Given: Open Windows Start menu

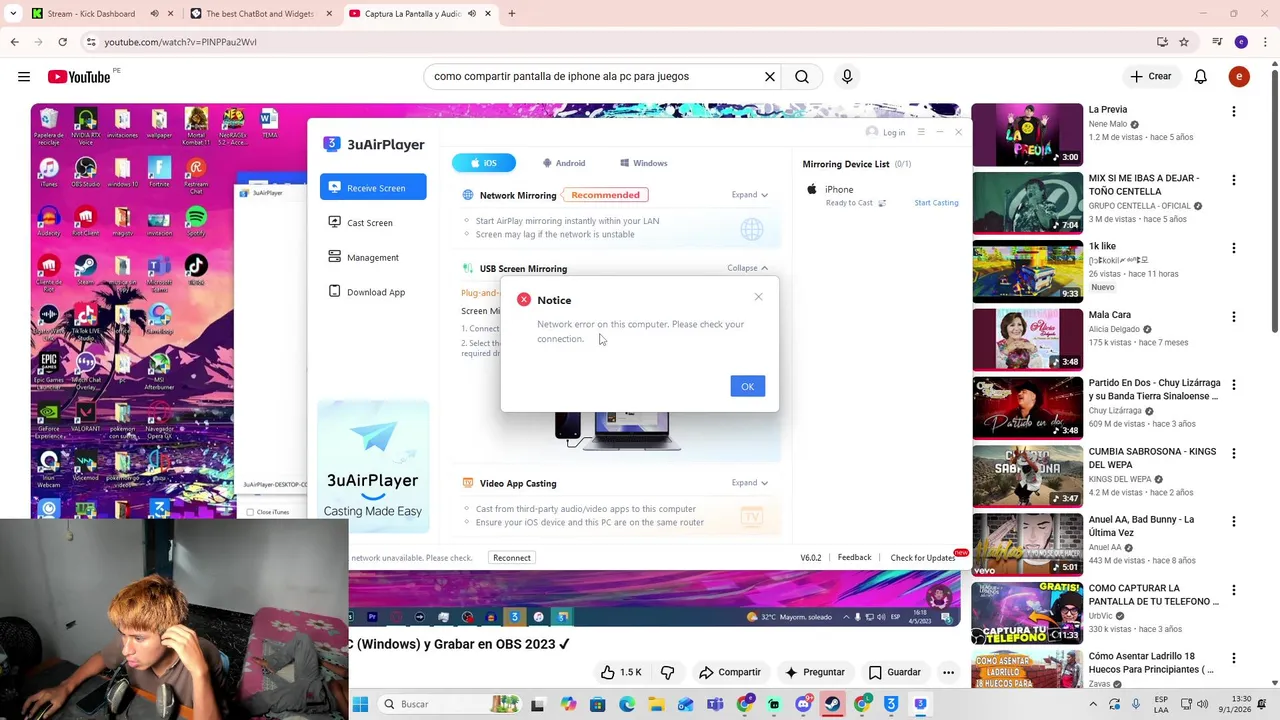Looking at the screenshot, I should click(360, 704).
